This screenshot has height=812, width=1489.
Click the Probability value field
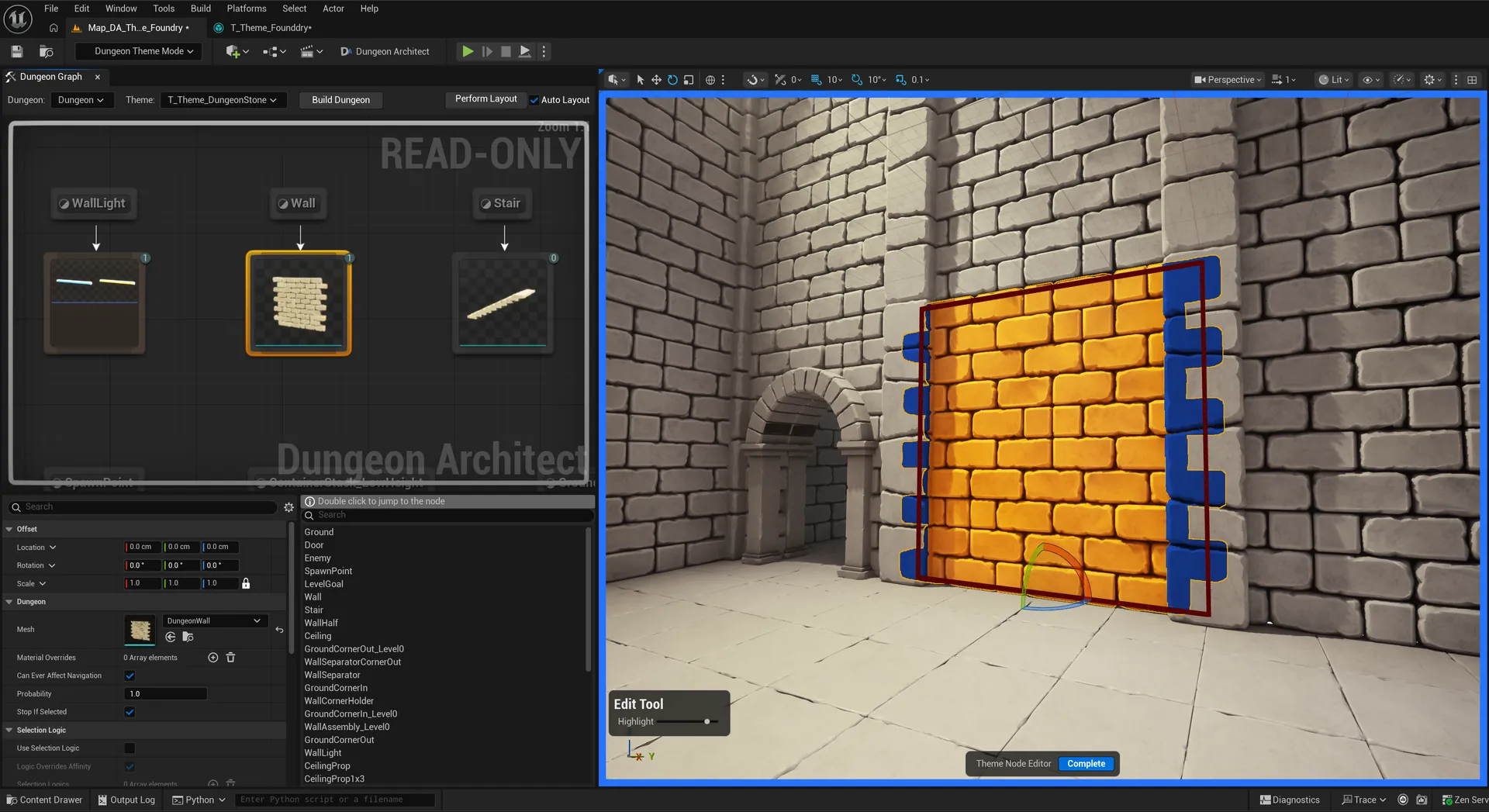point(166,694)
